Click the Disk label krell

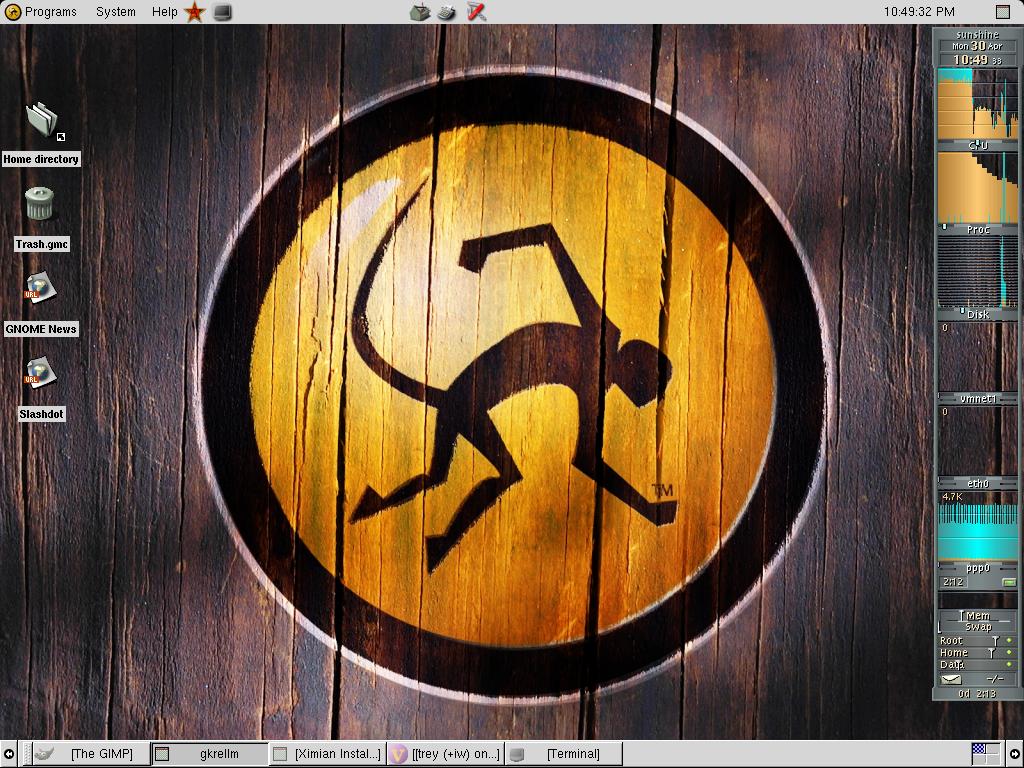click(978, 314)
